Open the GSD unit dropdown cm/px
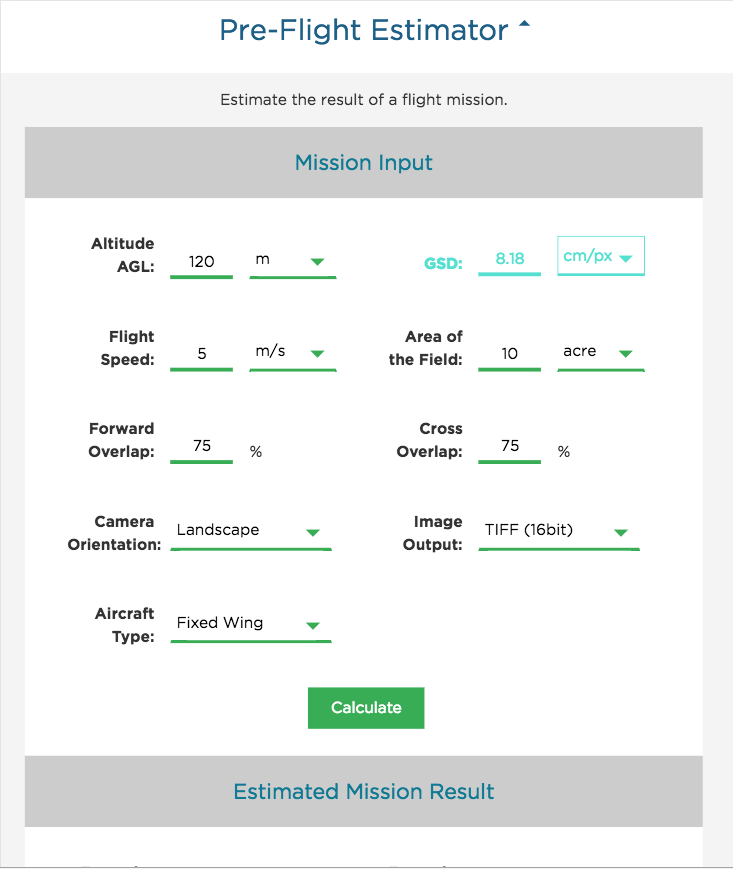 pos(601,256)
